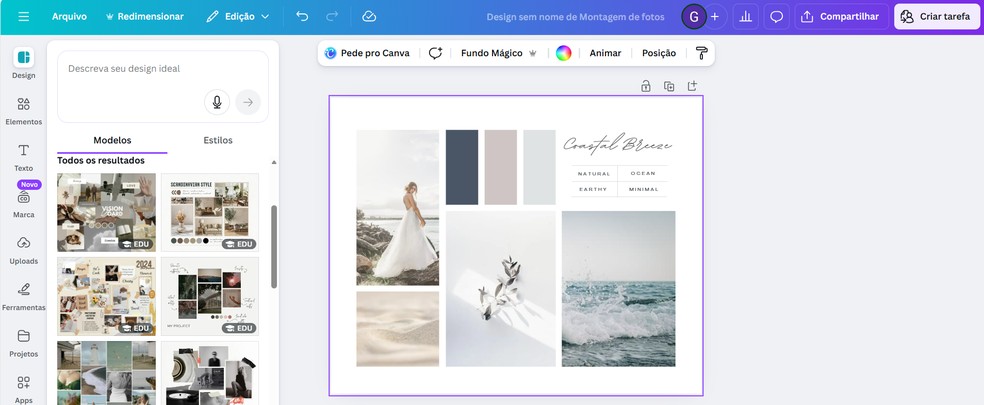Select the ocean waves photo
The width and height of the screenshot is (984, 405).
point(619,289)
